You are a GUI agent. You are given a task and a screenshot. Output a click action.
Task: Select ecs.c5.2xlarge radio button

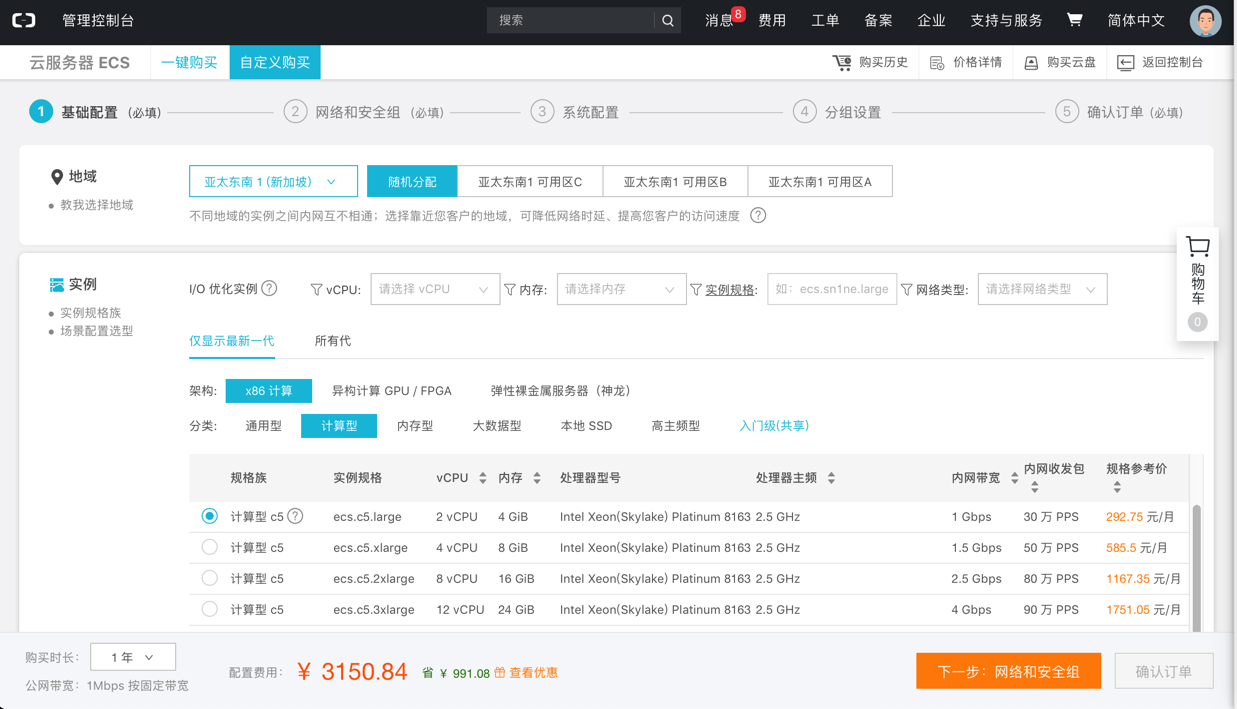tap(209, 578)
